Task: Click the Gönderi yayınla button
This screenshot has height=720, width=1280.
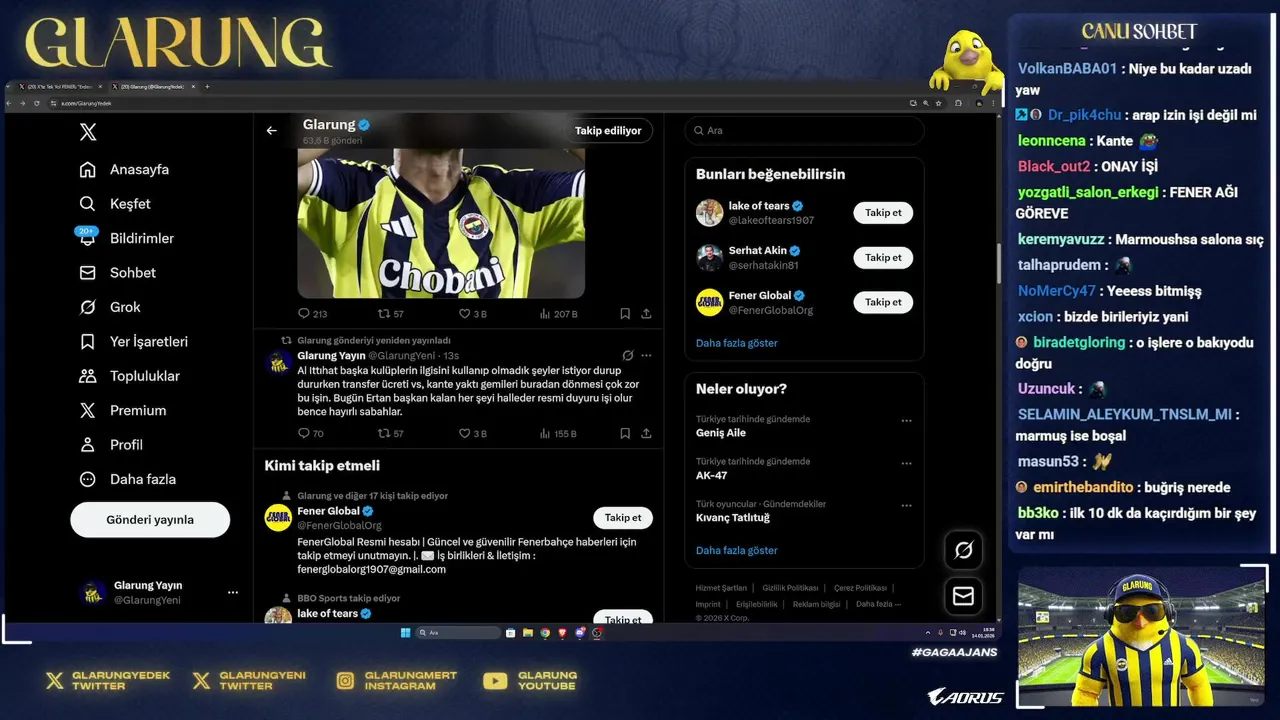Action: pos(150,520)
